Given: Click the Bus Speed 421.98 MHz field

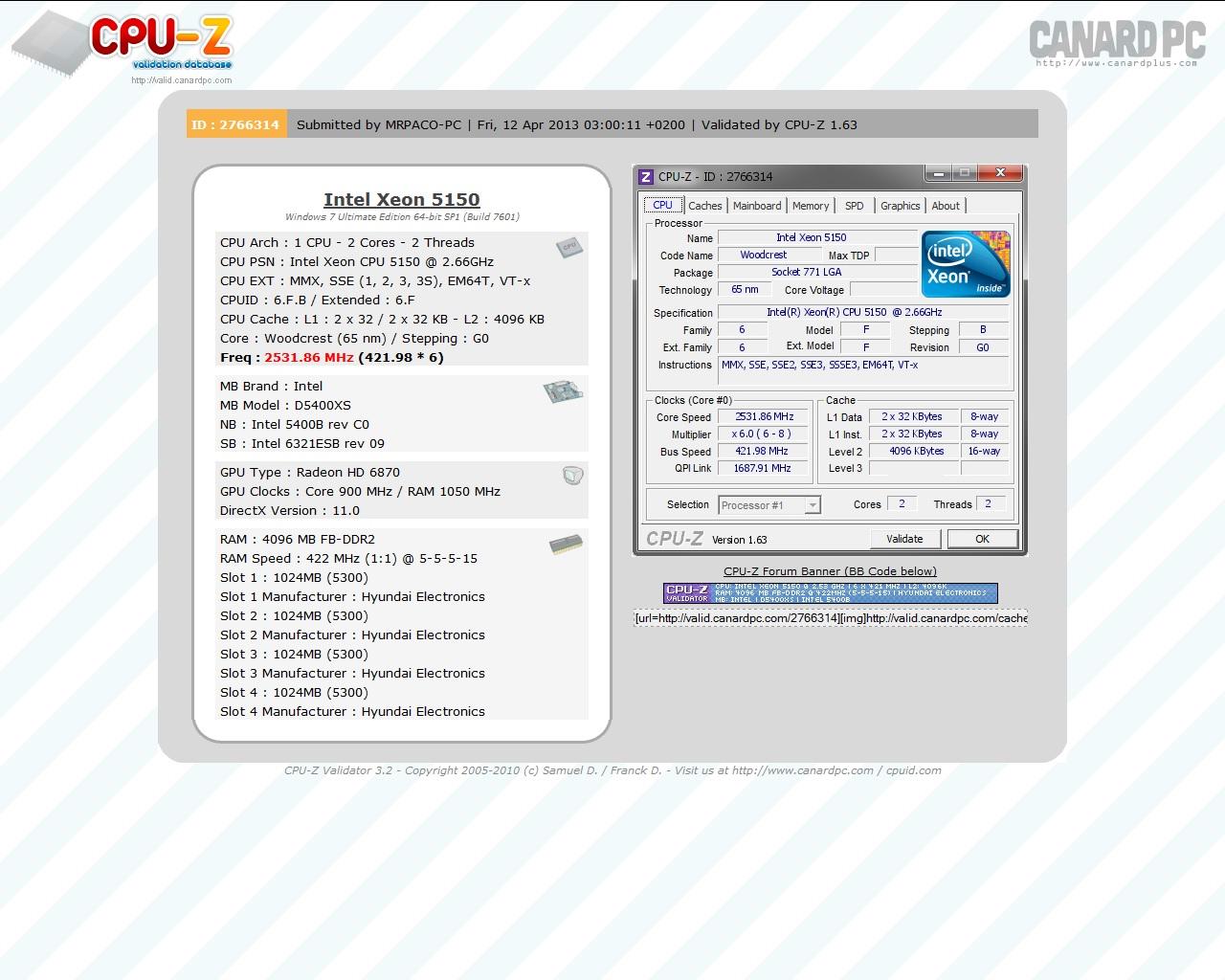Looking at the screenshot, I should pos(764,452).
